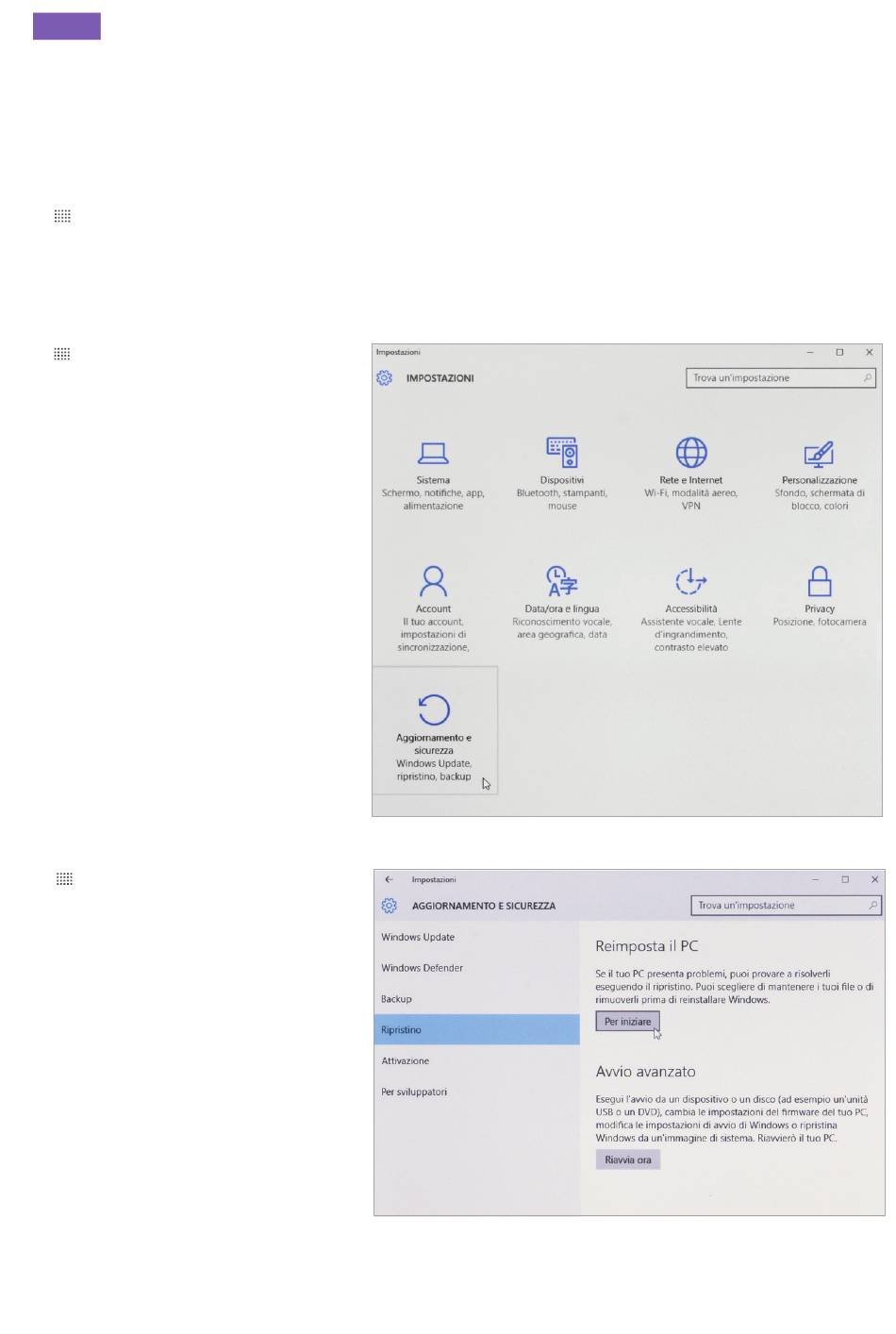
Task: Open the Privacy lock icon
Action: (820, 581)
